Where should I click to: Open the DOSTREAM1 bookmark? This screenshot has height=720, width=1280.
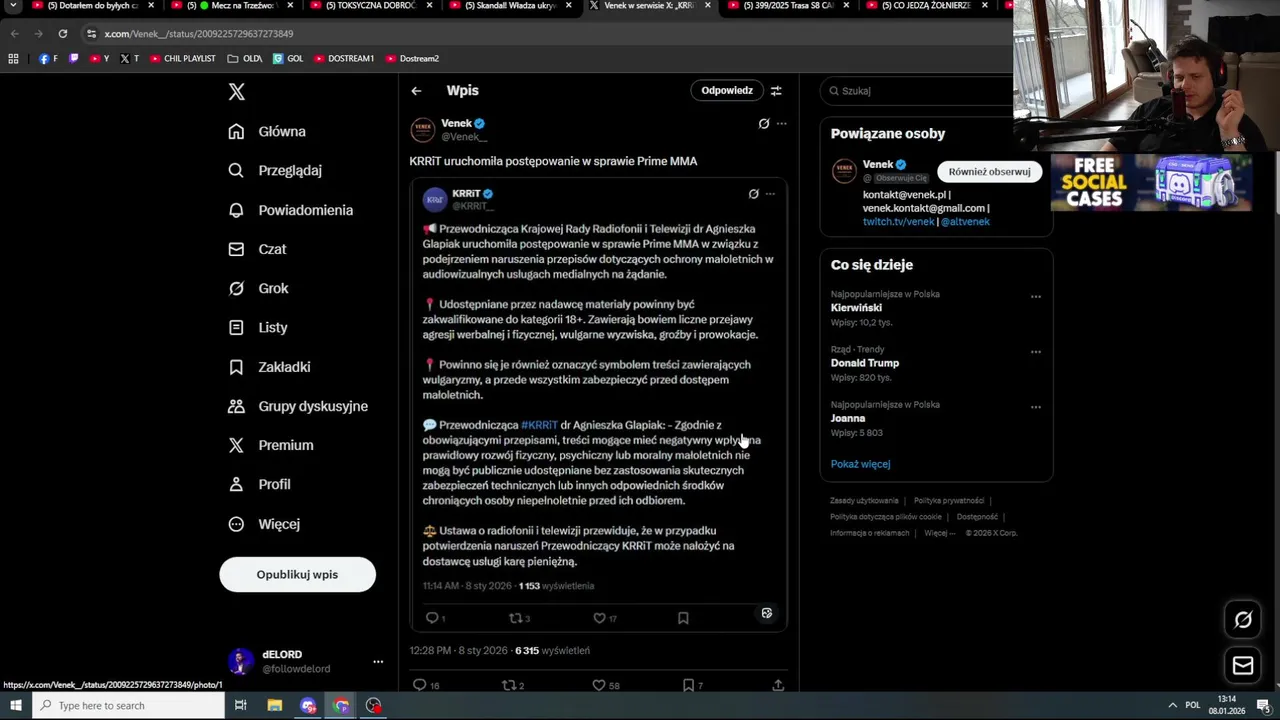(344, 59)
